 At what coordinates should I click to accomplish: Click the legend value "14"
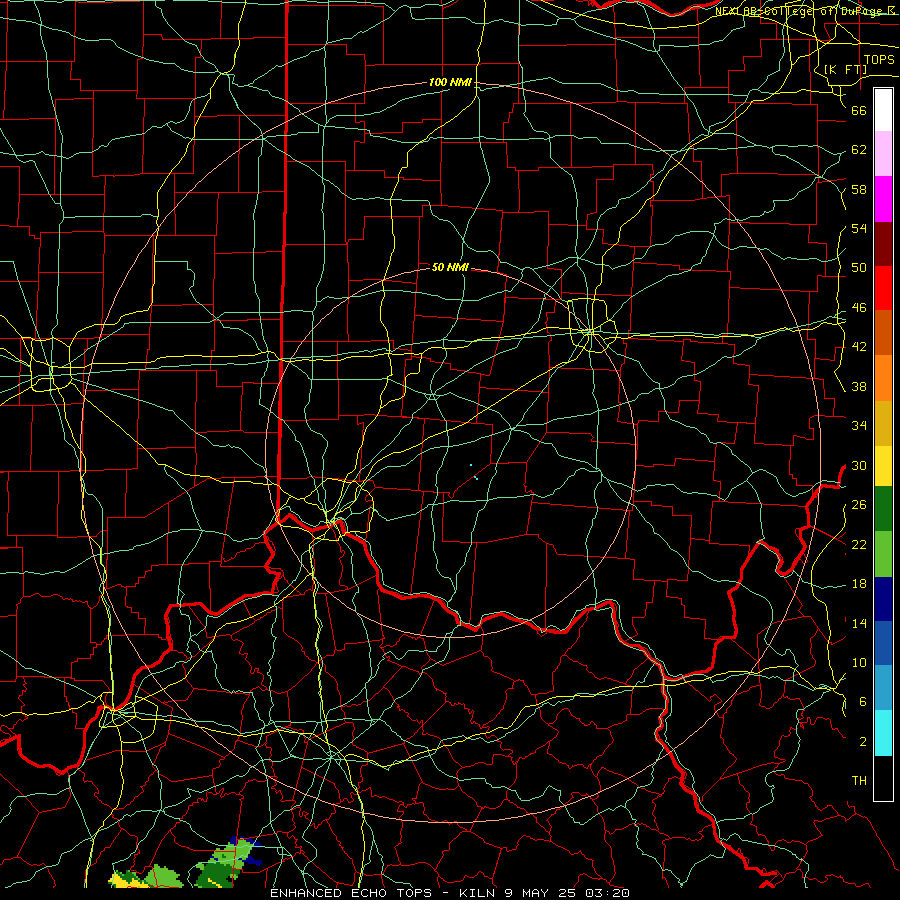[x=859, y=623]
